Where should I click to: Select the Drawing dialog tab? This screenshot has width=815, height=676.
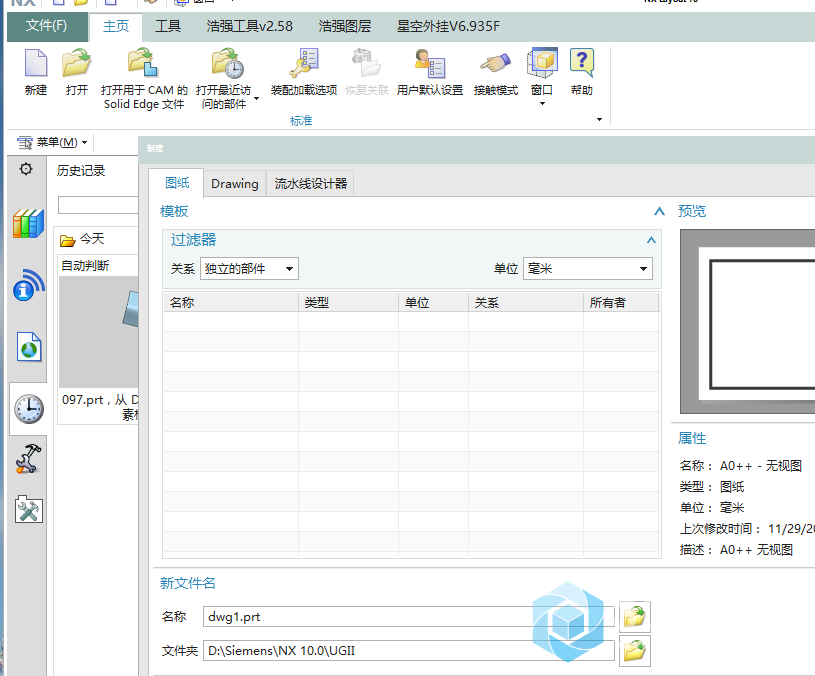[234, 183]
